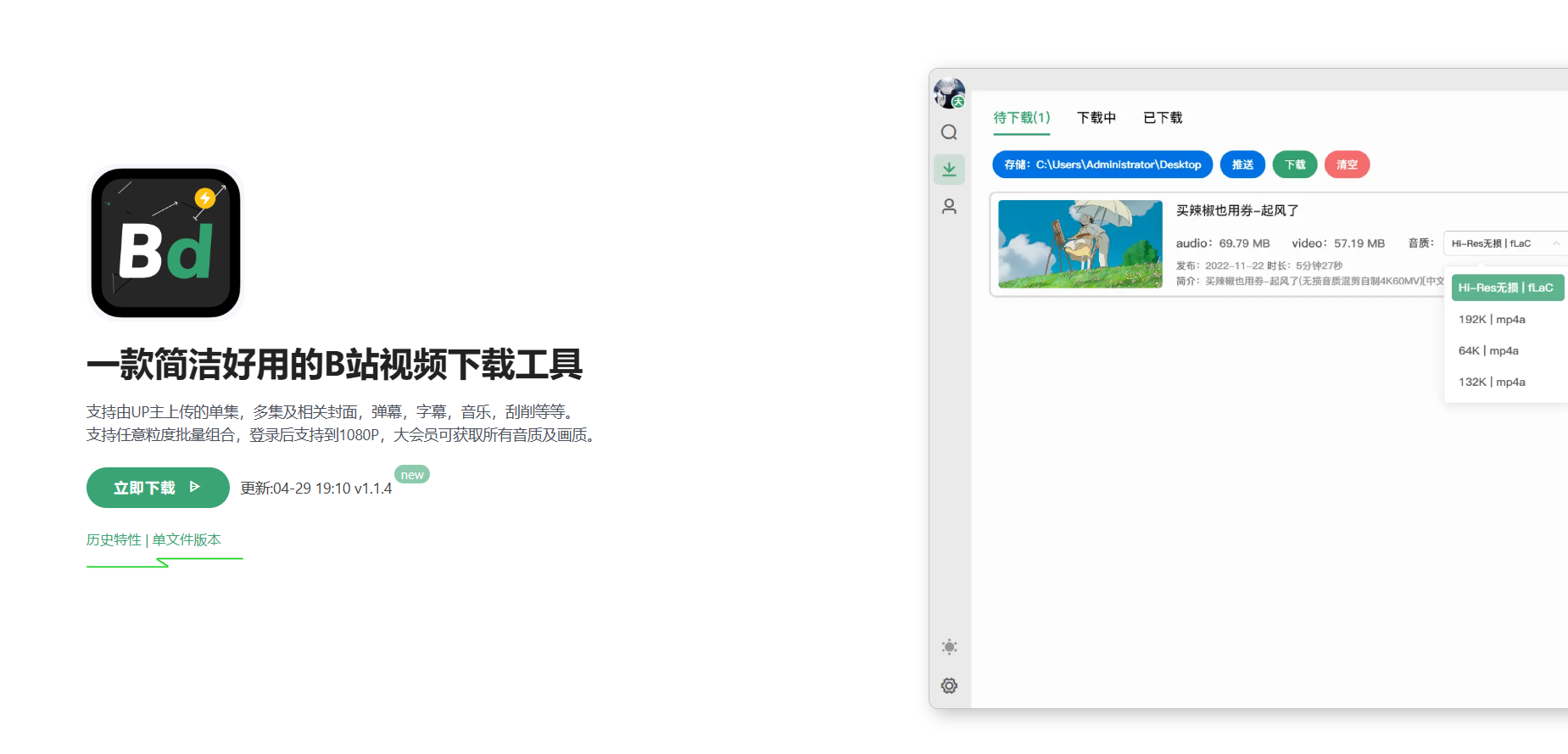1568x754 pixels.
Task: Click the play arrow in 立即下载 button
Action: 195,487
